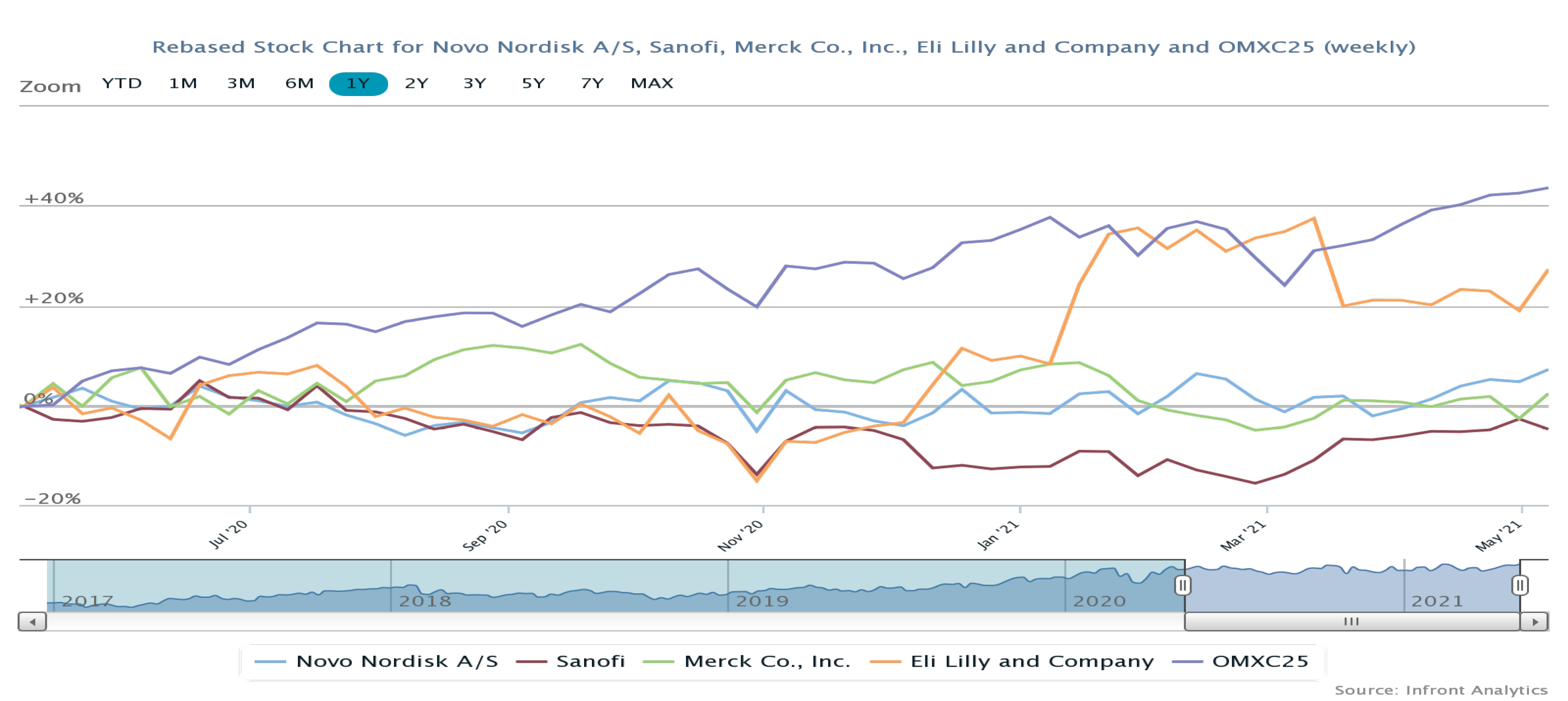Grab the left range handle of navigator
This screenshot has width=1568, height=701.
[1183, 585]
